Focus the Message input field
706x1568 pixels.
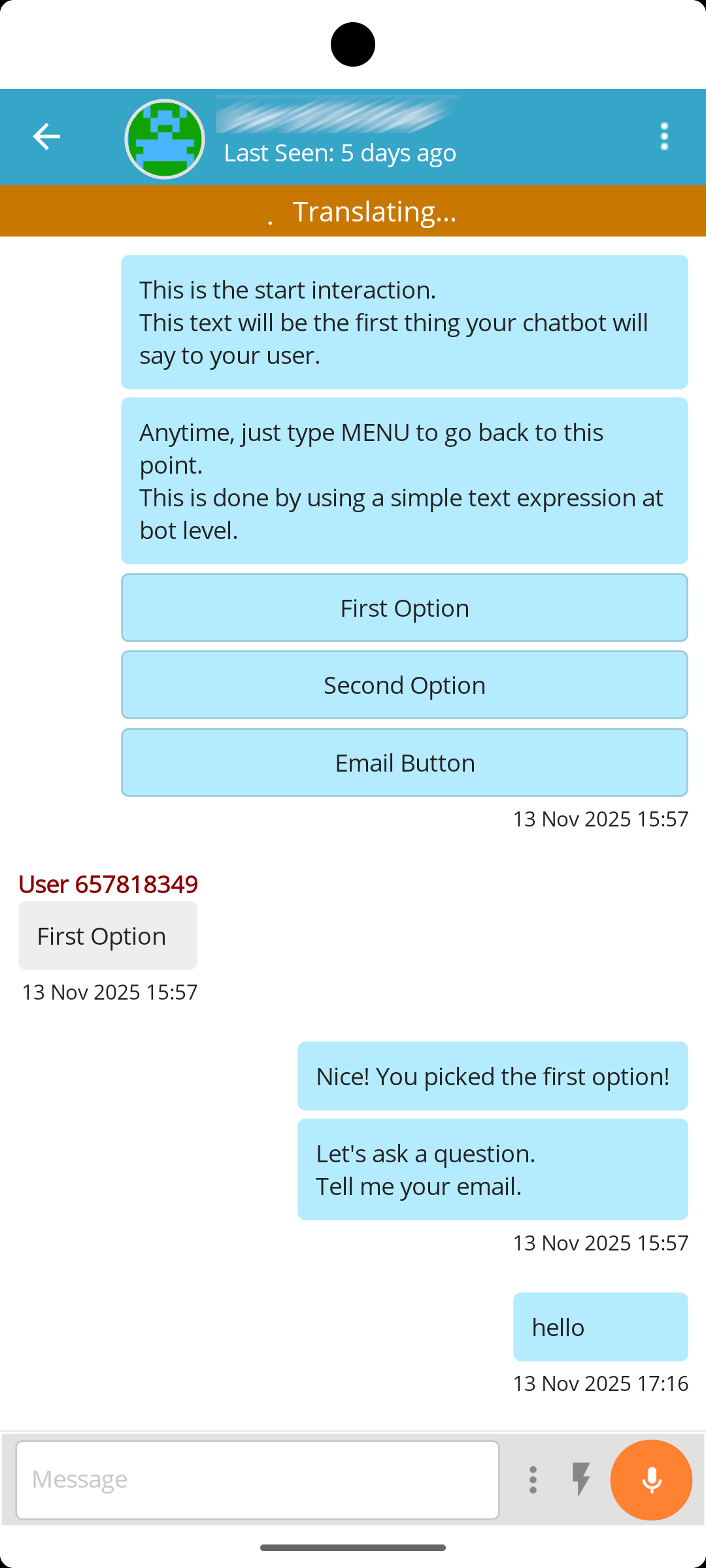coord(258,1480)
